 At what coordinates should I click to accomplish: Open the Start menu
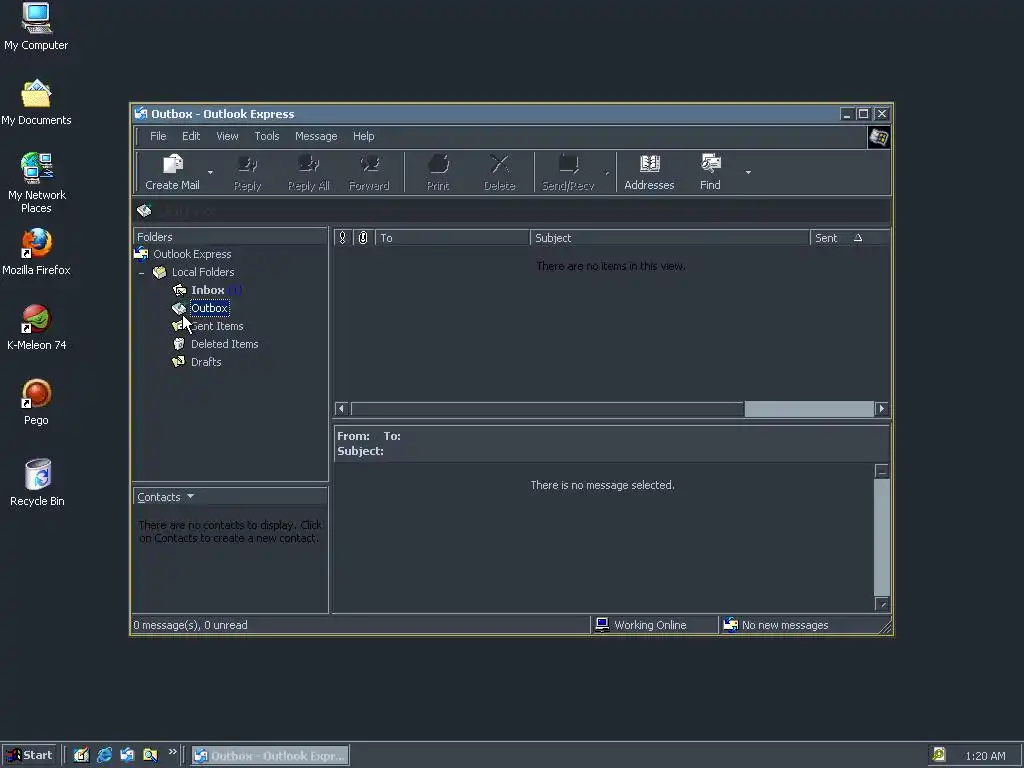[29, 755]
